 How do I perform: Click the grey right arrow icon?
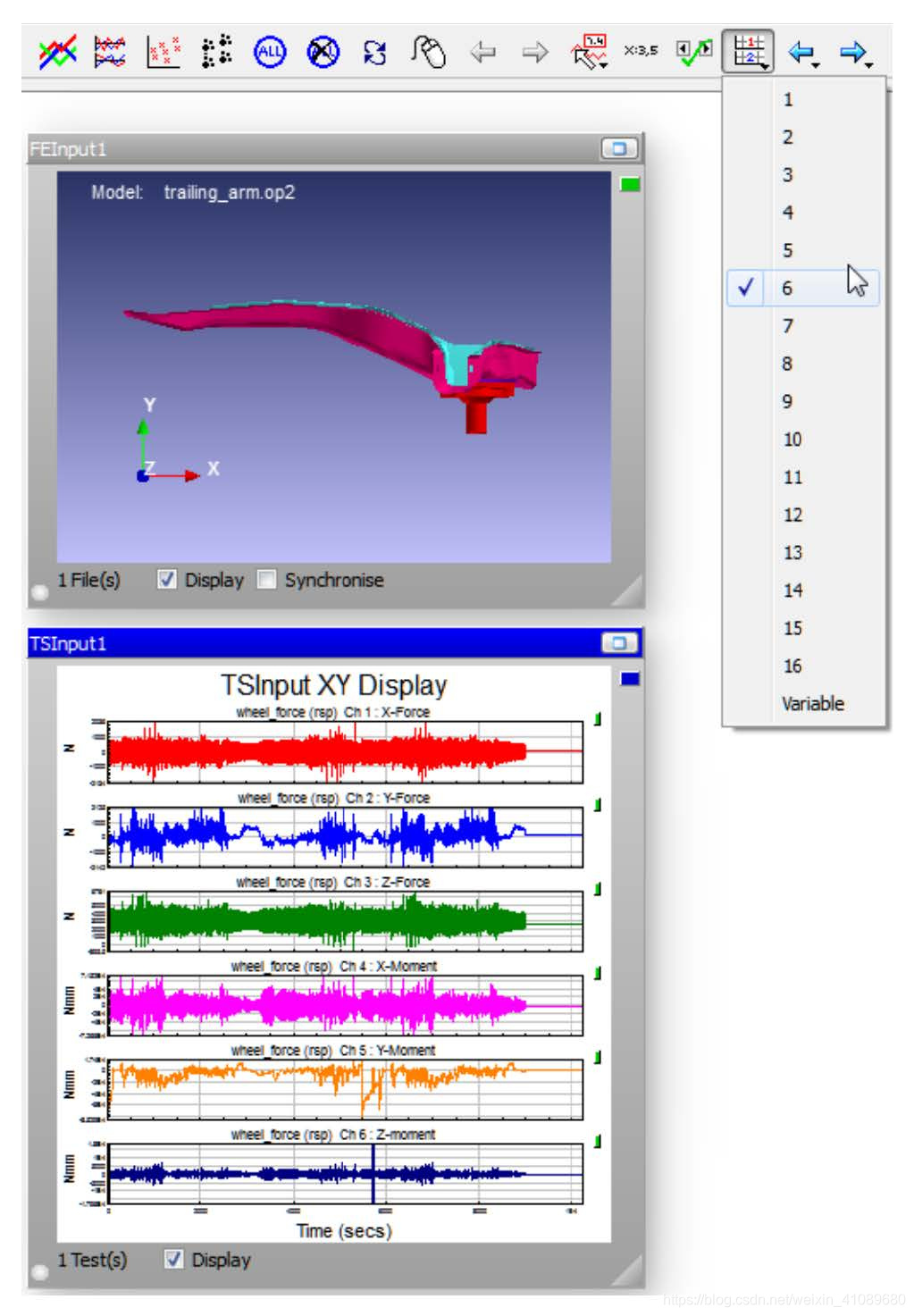point(534,53)
